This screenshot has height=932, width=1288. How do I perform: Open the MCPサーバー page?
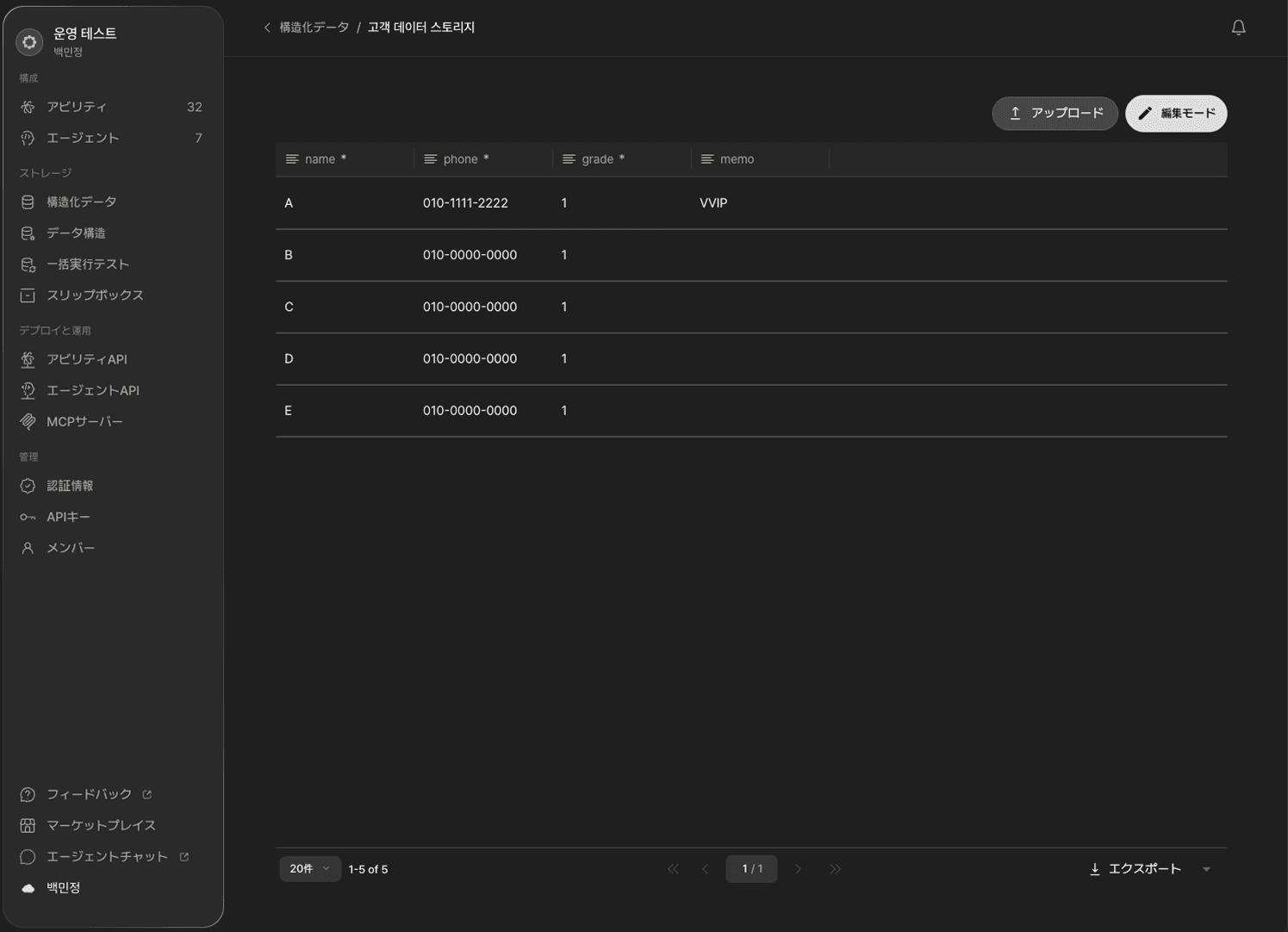(112, 421)
